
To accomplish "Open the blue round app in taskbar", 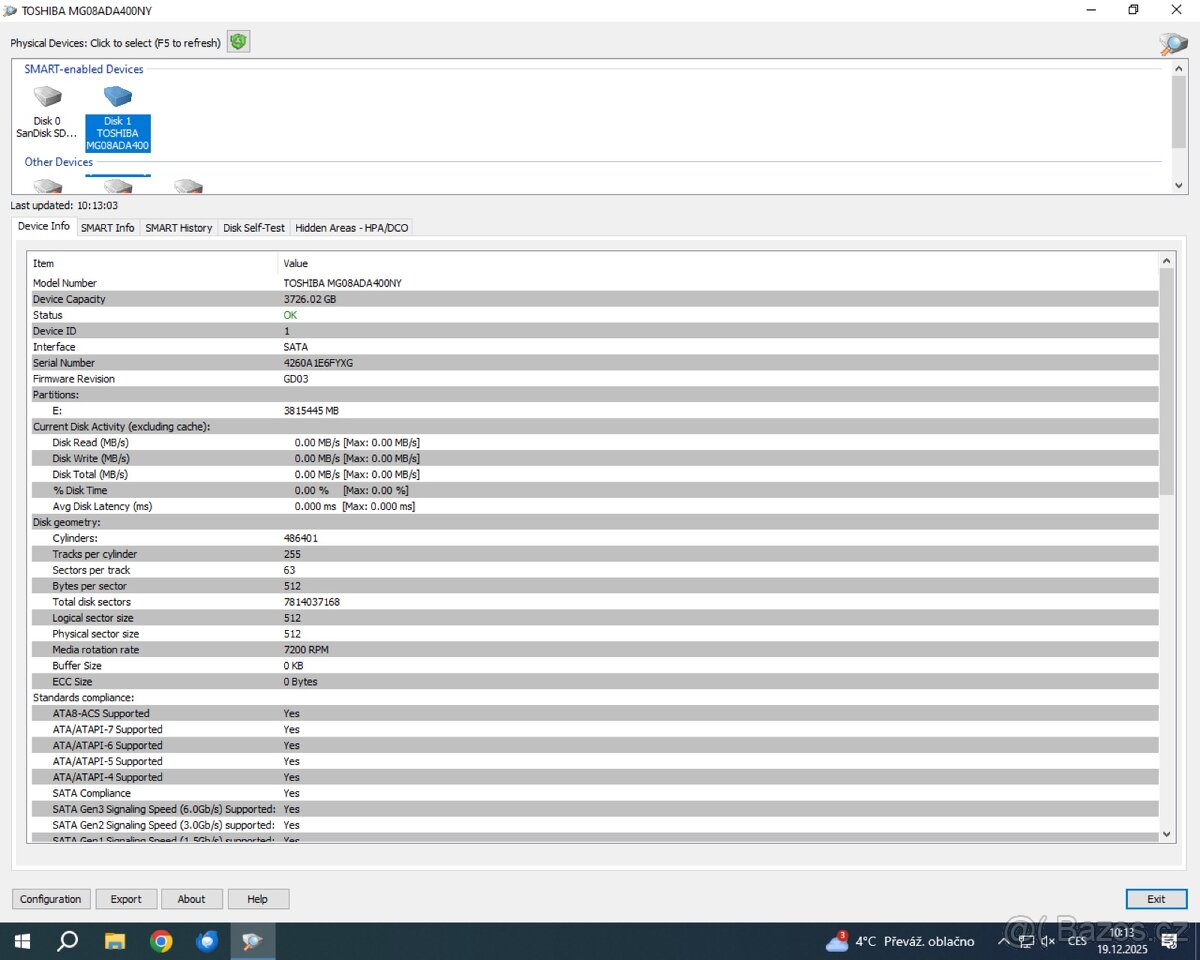I will 207,941.
